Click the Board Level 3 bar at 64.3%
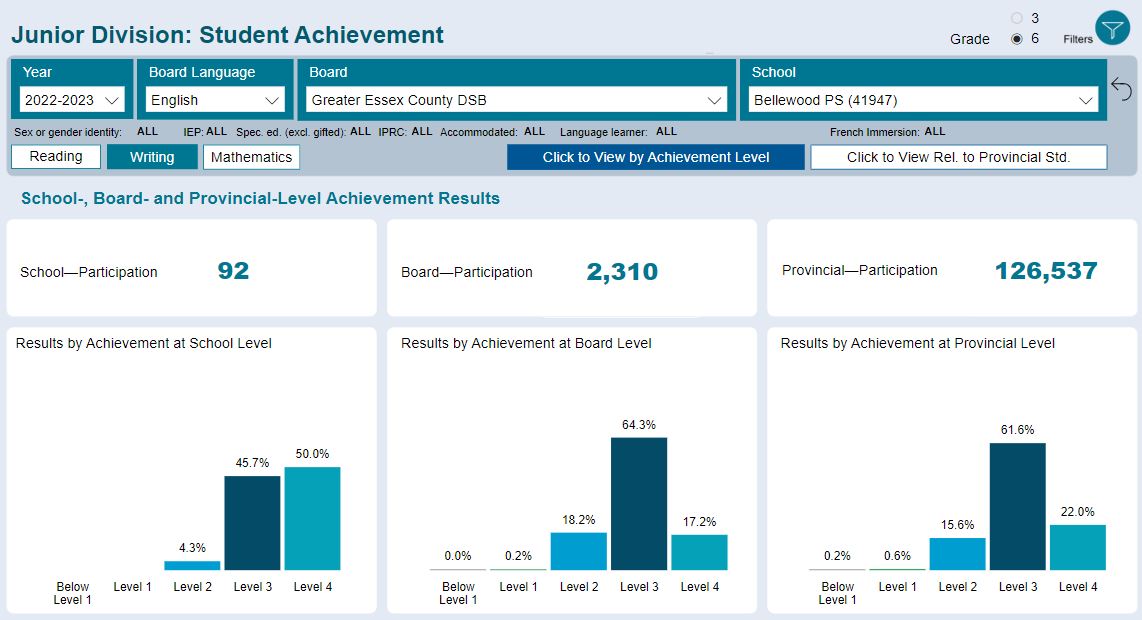 click(639, 503)
